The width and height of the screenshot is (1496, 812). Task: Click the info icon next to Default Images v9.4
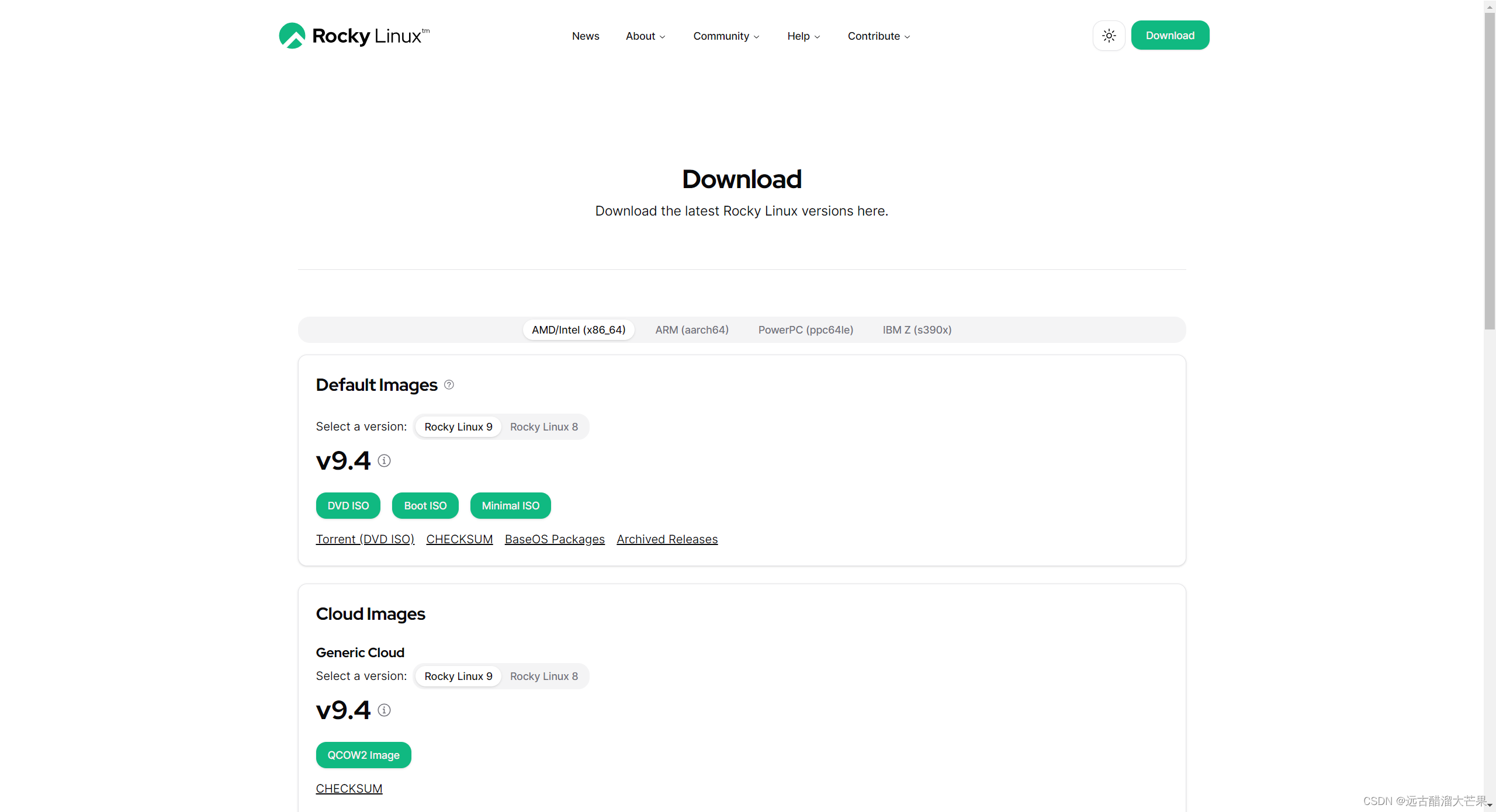[x=384, y=461]
